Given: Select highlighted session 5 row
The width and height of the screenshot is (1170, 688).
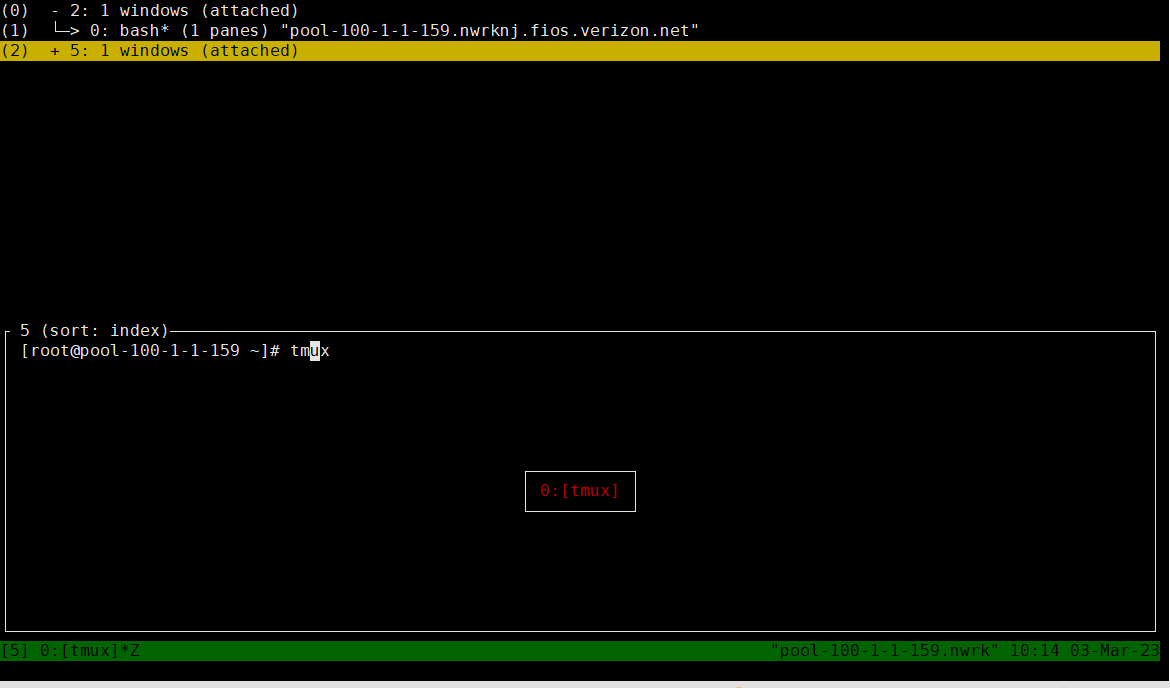Looking at the screenshot, I should (x=580, y=51).
